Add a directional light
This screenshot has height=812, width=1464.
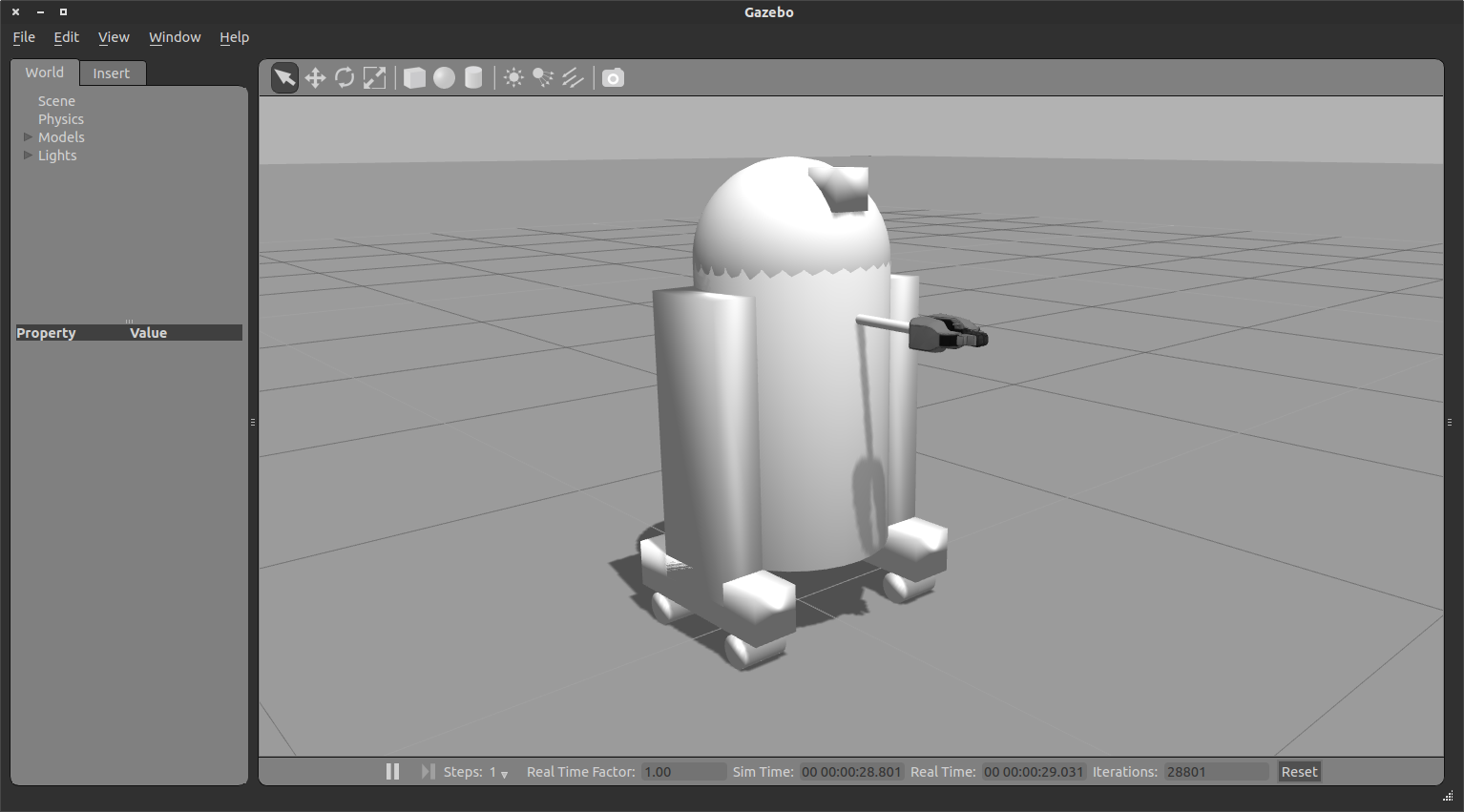point(573,77)
